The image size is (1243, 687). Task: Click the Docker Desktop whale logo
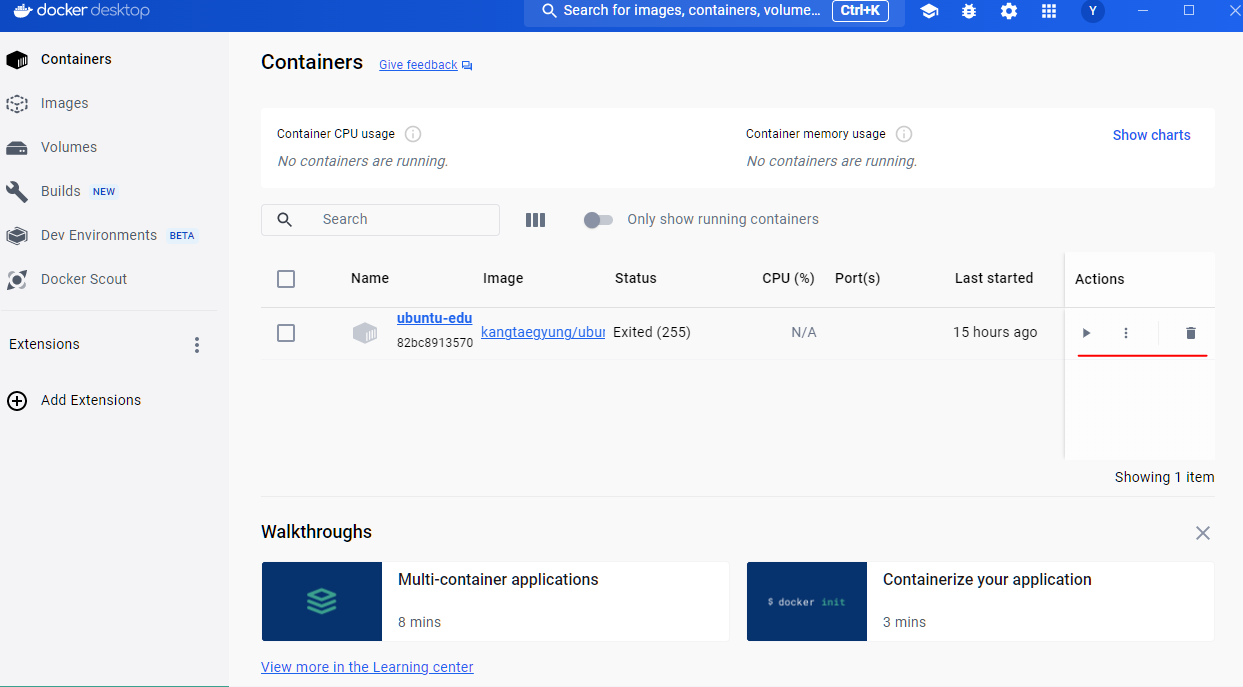pos(24,11)
